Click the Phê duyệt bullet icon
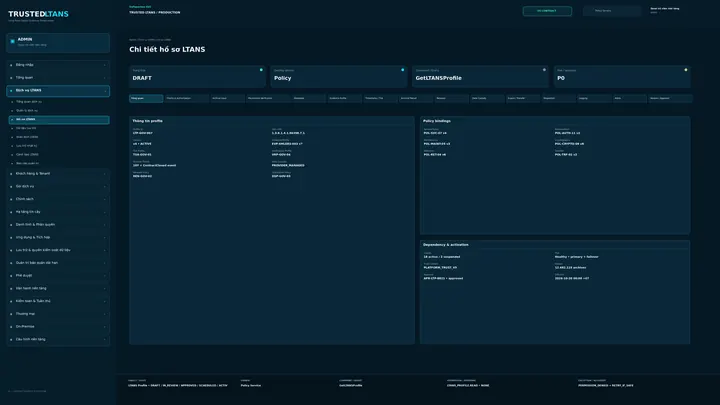 click(x=11, y=276)
